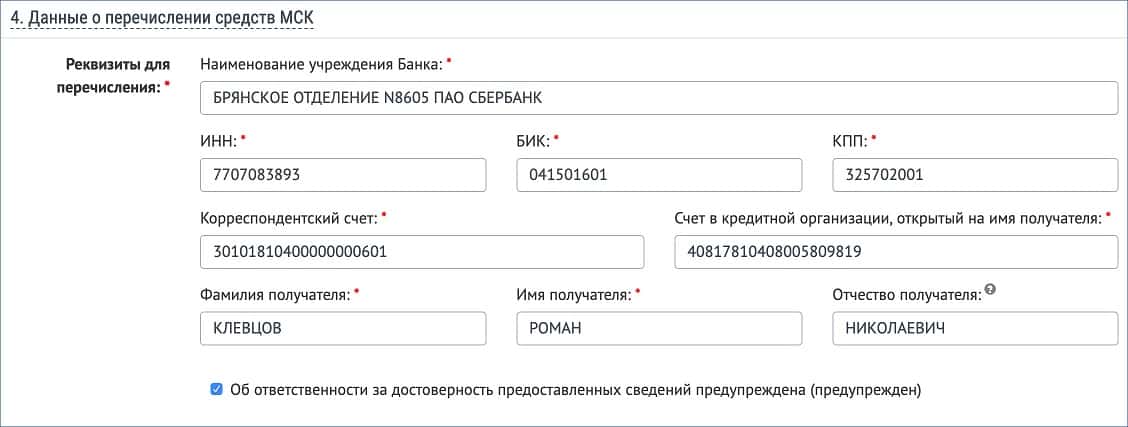1128x427 pixels.
Task: Click the 'Реквизиты для перечисления:' row heading
Action: point(112,76)
